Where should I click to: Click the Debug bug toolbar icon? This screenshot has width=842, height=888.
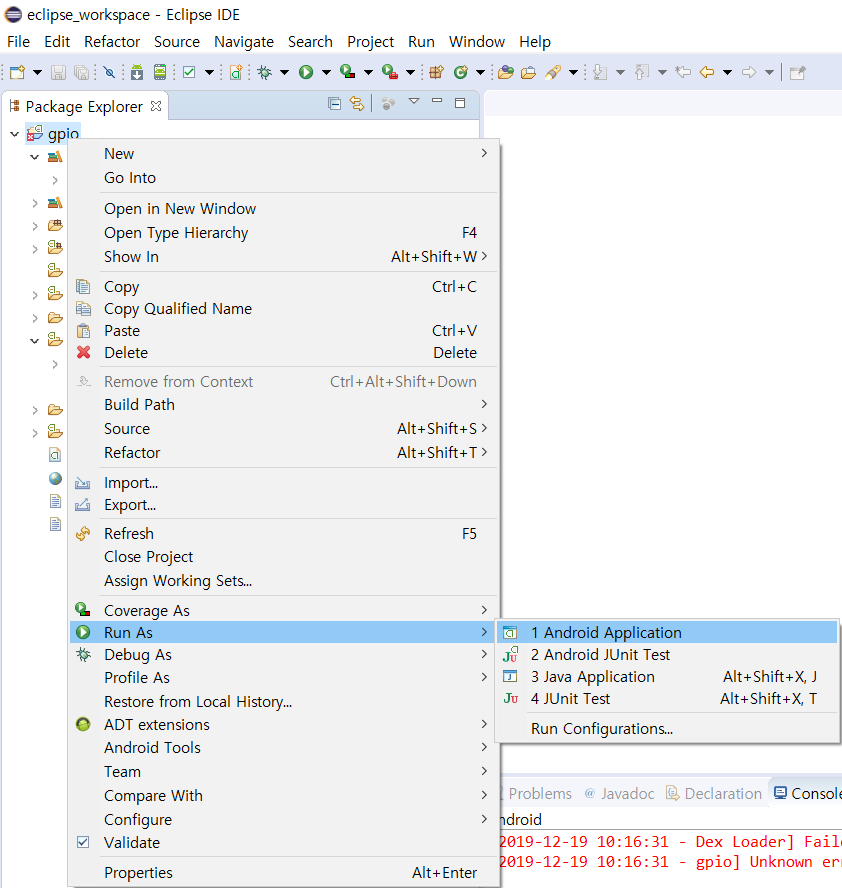264,72
